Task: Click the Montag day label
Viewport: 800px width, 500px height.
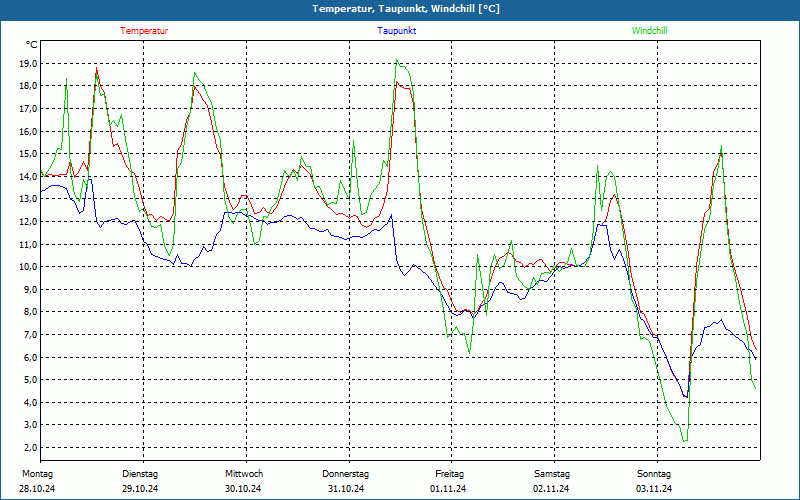Action: 37,474
